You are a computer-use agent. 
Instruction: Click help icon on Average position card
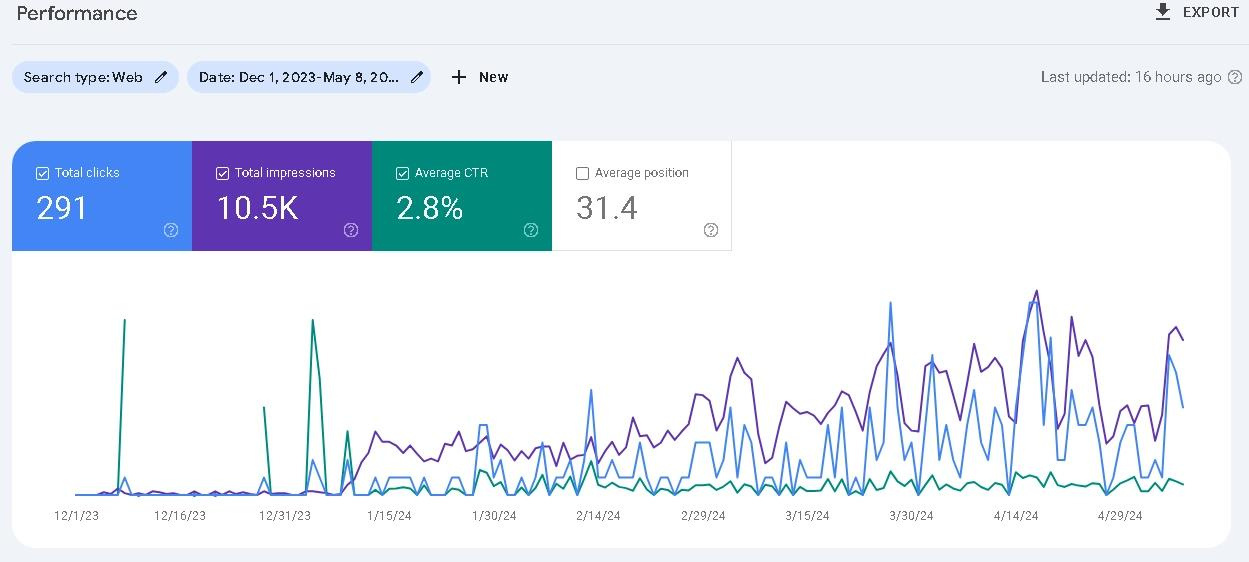pyautogui.click(x=711, y=230)
